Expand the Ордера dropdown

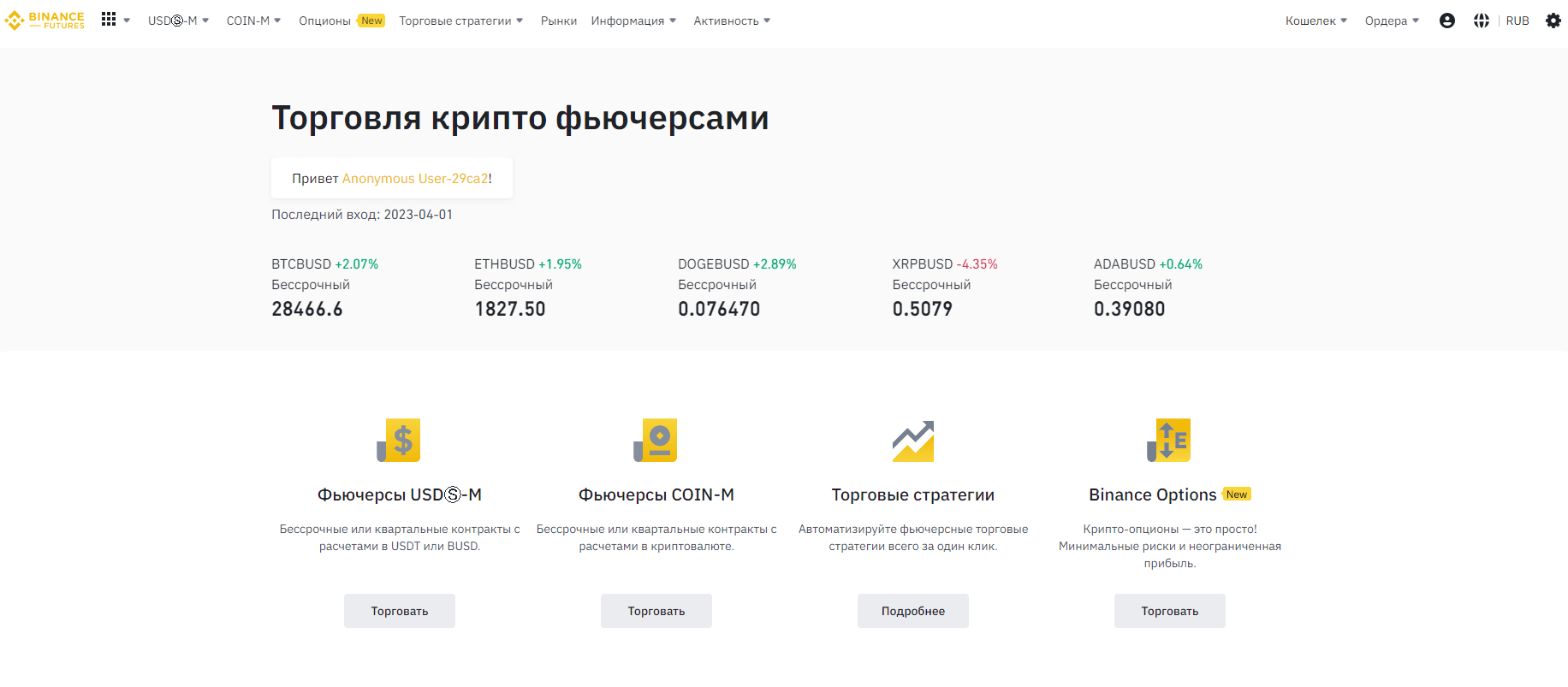tap(1391, 21)
